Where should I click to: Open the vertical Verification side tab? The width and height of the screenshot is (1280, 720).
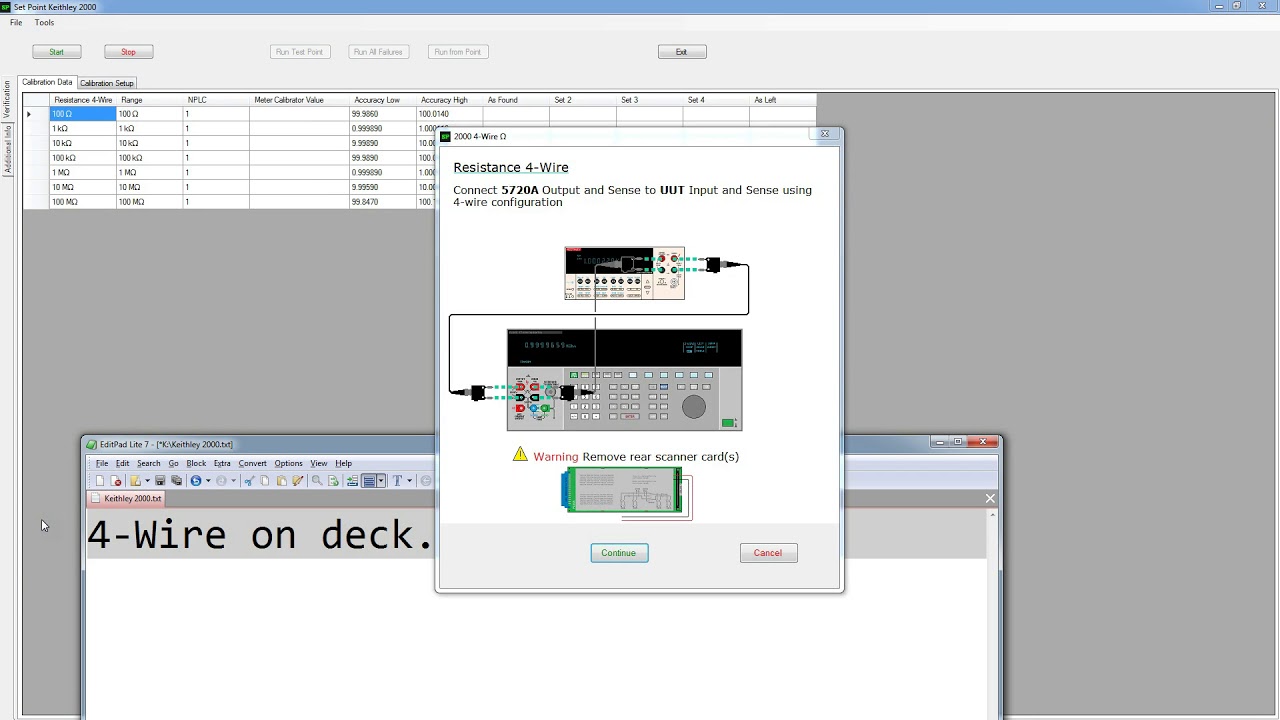[x=7, y=100]
